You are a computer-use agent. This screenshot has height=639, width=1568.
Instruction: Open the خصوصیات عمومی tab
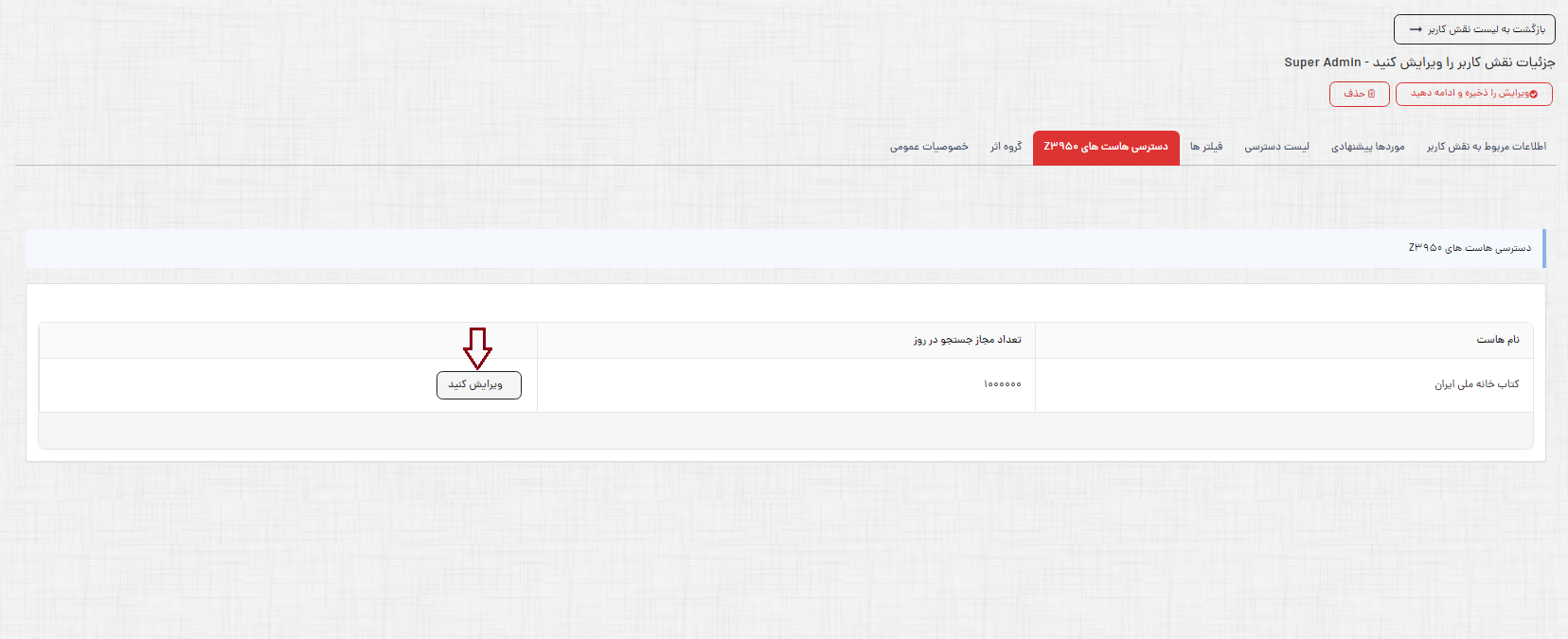click(x=929, y=147)
